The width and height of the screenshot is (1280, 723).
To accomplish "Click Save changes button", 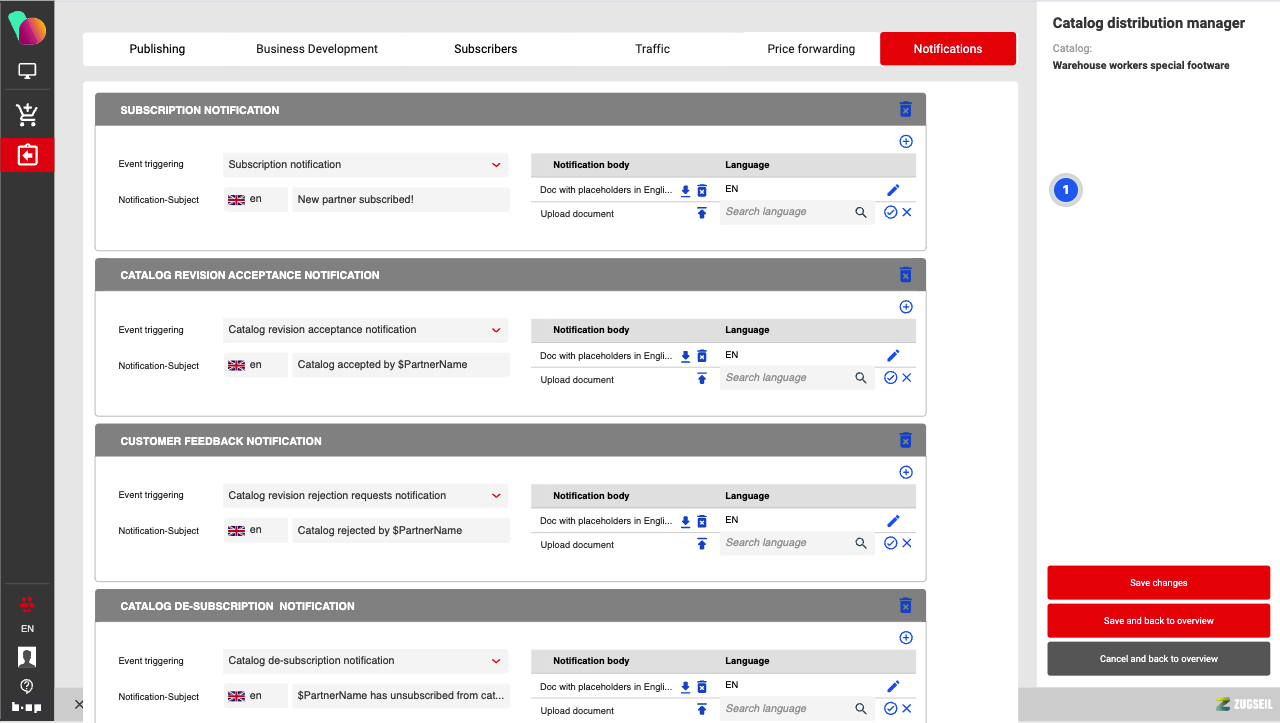I will click(1158, 583).
